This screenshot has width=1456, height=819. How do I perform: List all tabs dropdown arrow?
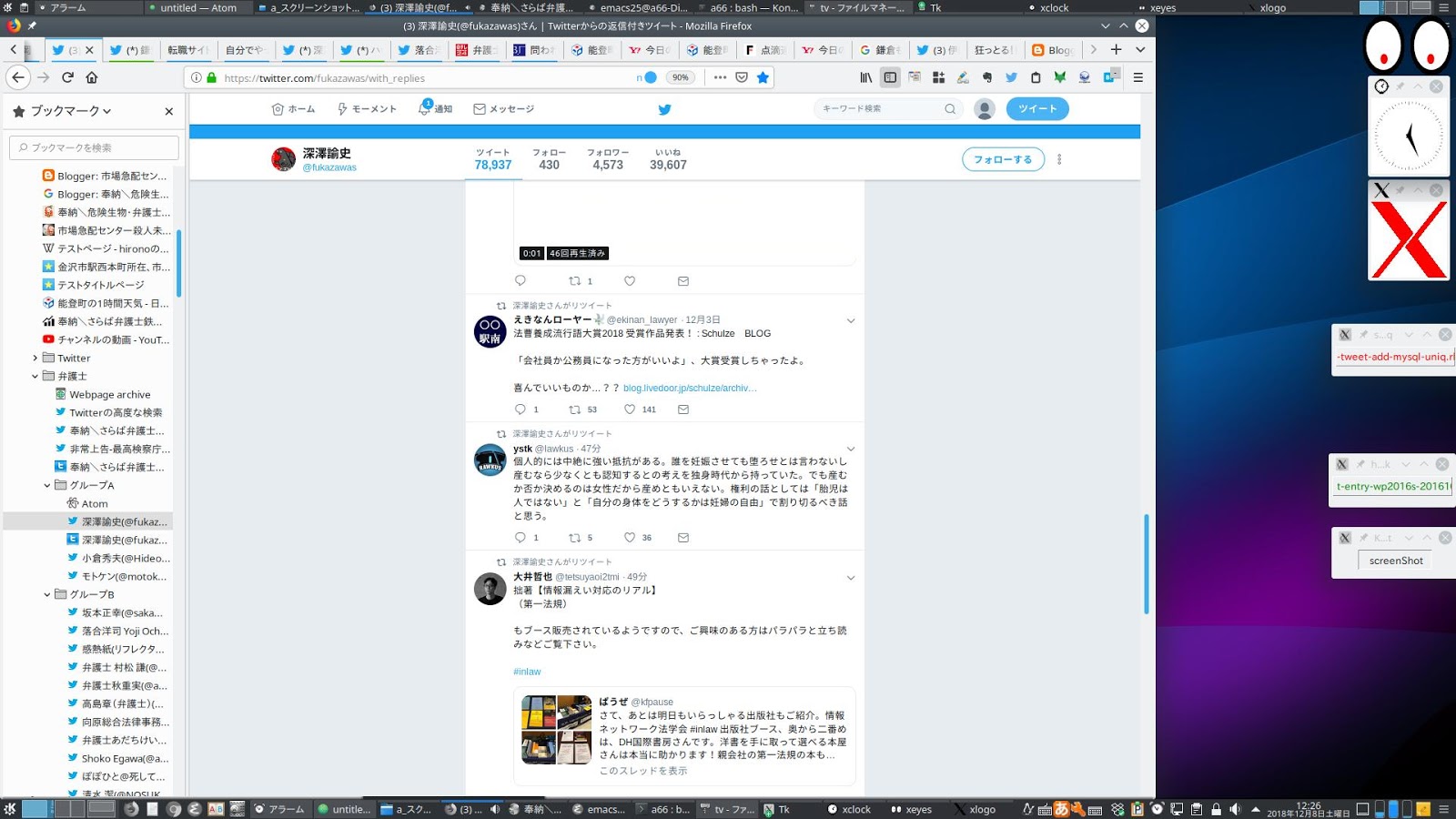(x=1139, y=49)
